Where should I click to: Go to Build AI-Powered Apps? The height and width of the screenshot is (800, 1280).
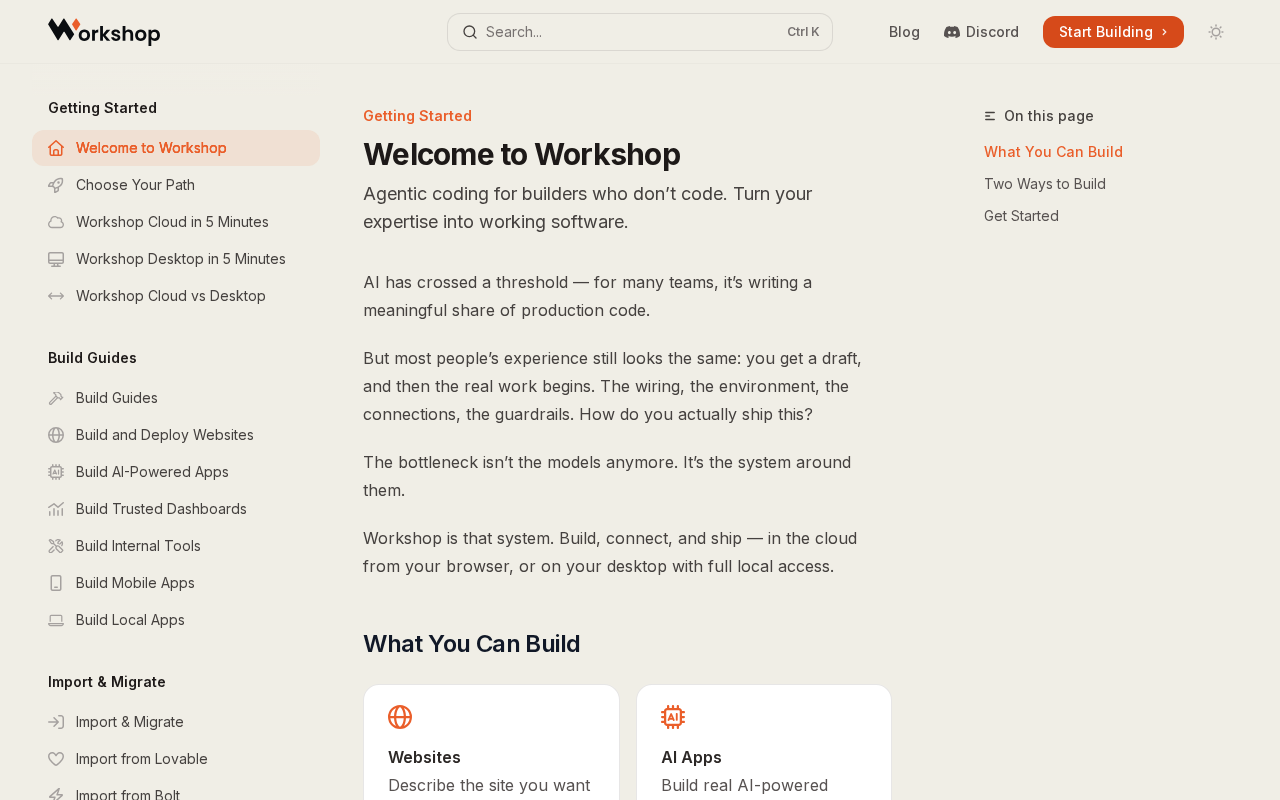click(x=176, y=472)
